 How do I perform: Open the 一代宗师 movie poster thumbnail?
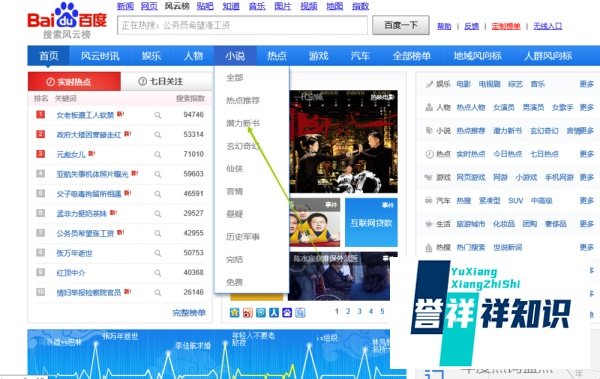344,142
